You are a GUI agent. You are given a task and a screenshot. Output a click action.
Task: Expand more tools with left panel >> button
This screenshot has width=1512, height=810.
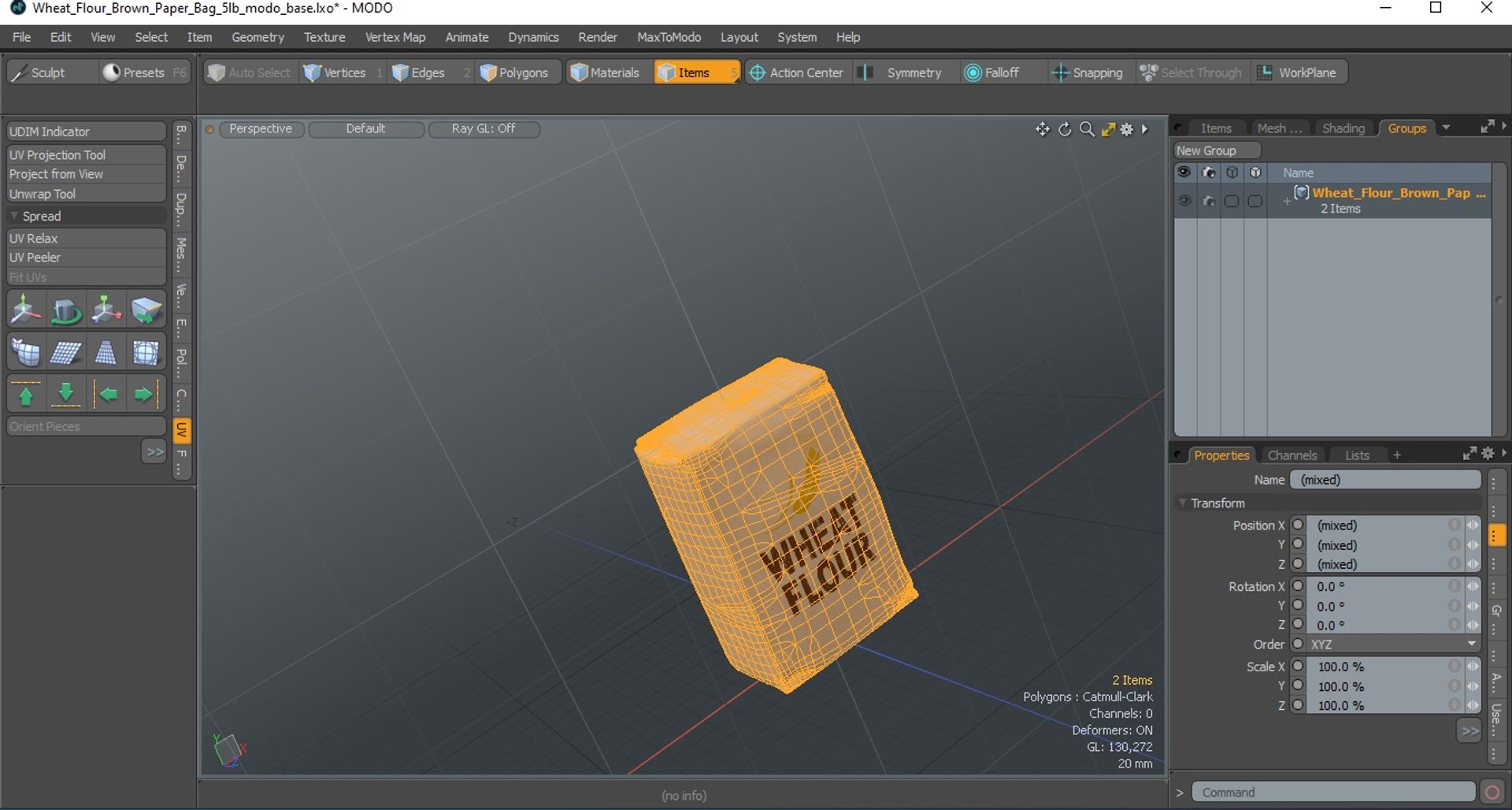click(x=154, y=451)
